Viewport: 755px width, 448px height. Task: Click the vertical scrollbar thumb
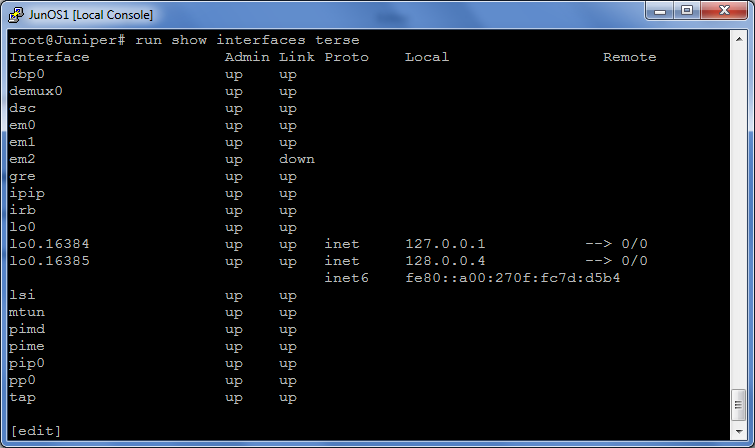739,406
